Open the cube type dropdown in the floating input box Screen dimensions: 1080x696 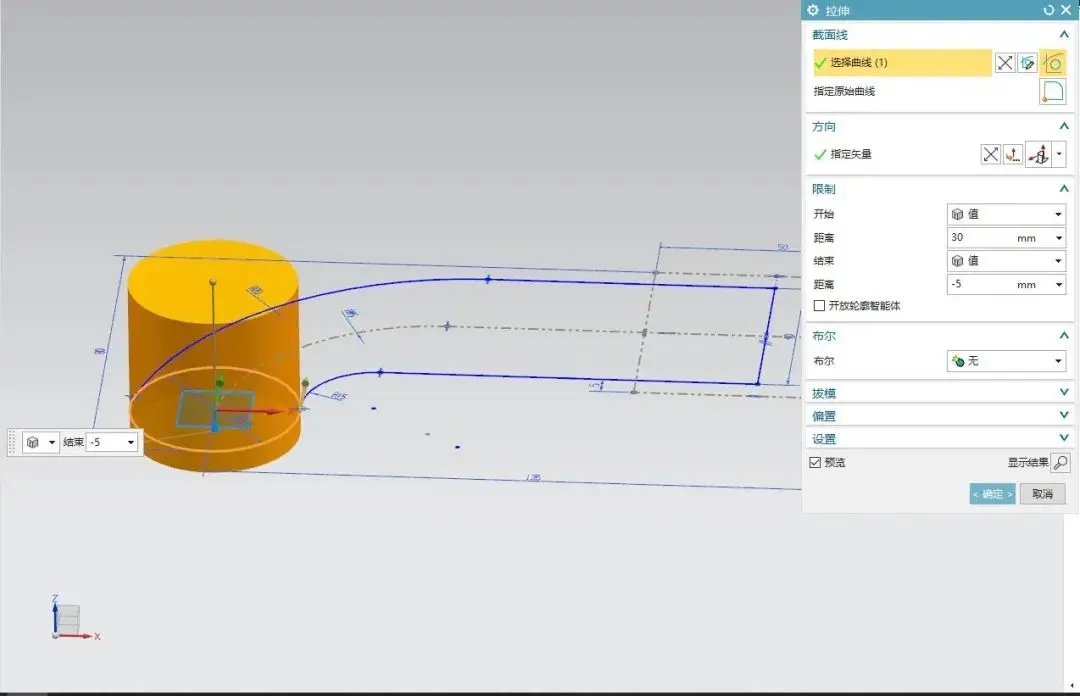[41, 442]
